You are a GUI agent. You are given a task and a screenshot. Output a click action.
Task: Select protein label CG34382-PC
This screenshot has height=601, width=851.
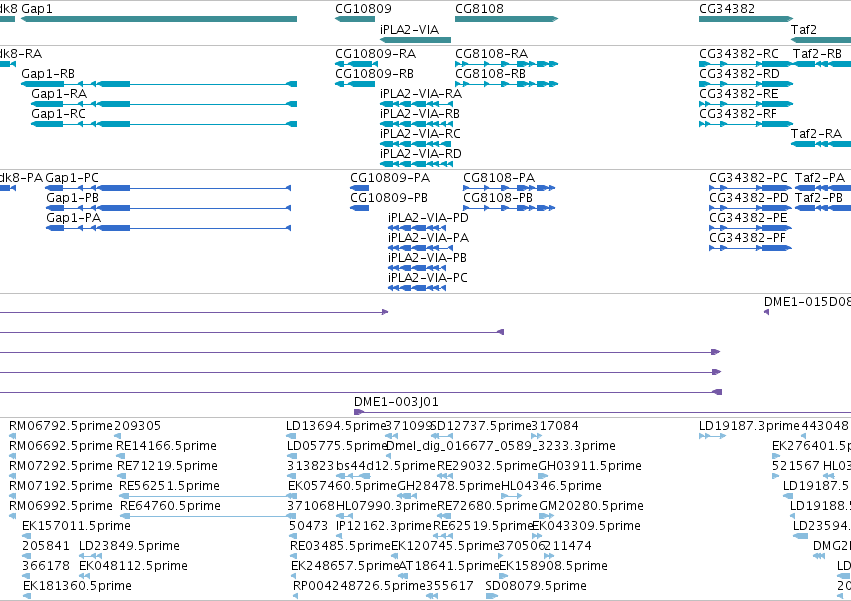(748, 178)
